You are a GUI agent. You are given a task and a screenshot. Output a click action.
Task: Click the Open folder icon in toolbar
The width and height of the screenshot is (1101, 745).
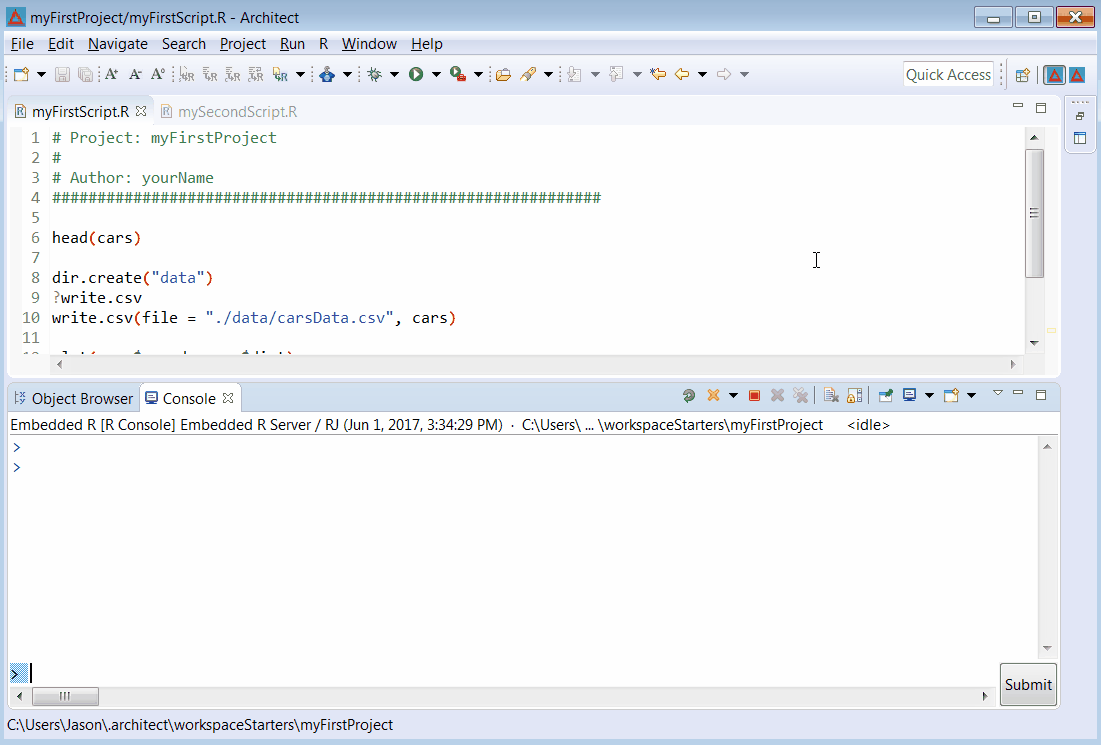click(503, 74)
